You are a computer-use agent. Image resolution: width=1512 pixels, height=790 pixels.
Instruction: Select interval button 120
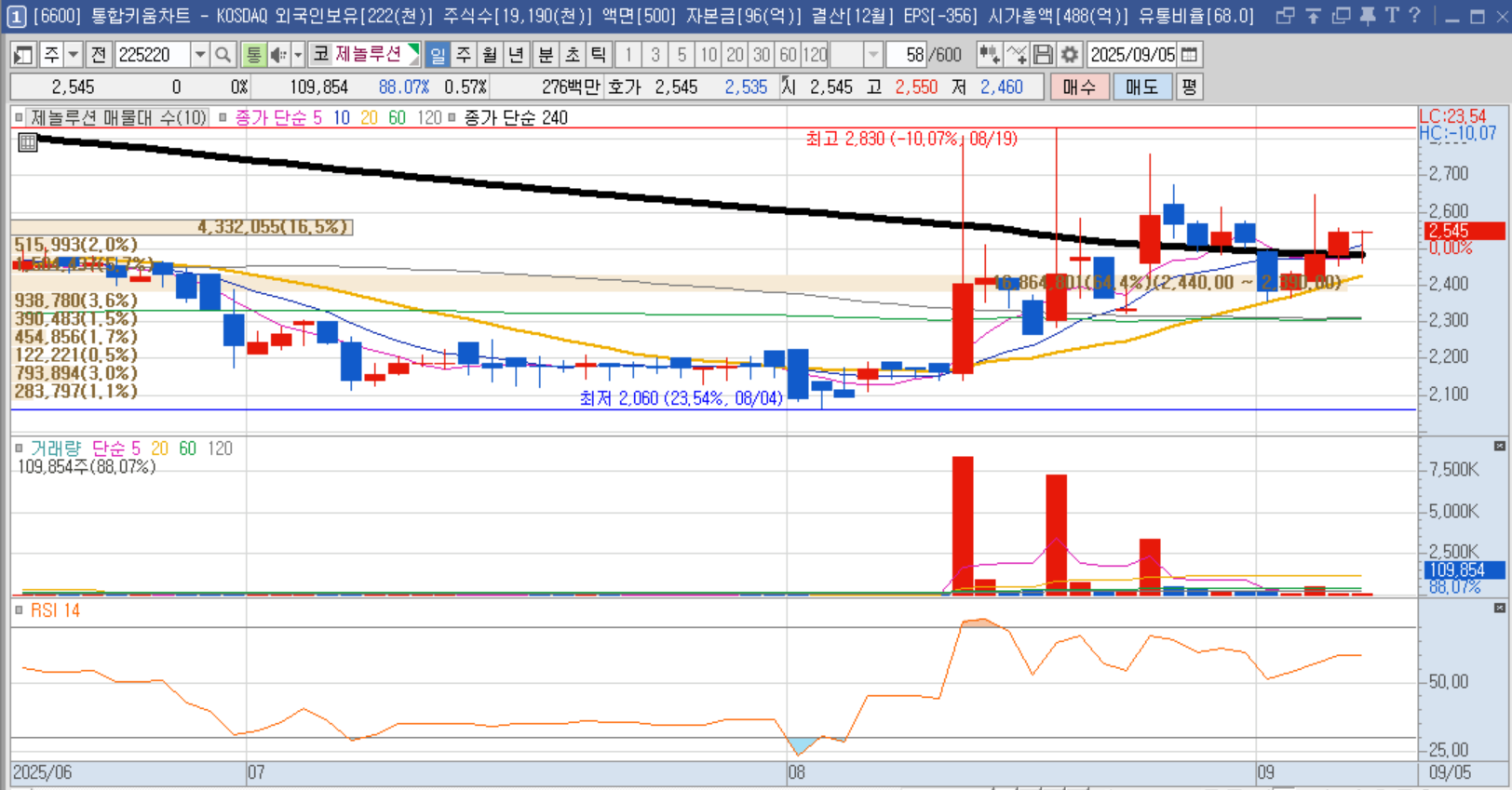(815, 55)
